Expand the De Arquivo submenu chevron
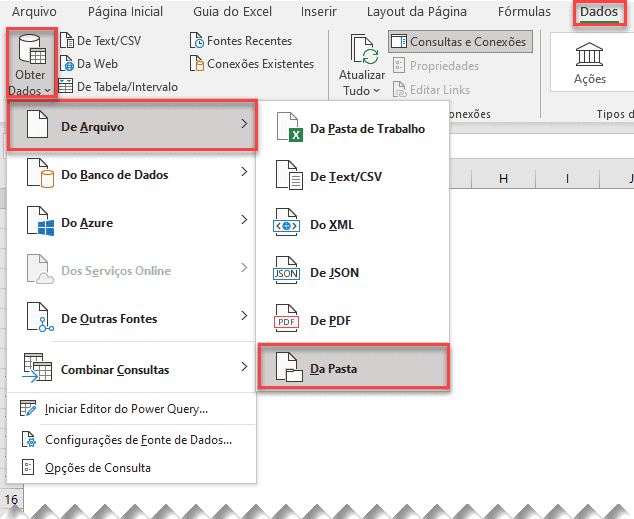This screenshot has width=634, height=519. pyautogui.click(x=244, y=124)
